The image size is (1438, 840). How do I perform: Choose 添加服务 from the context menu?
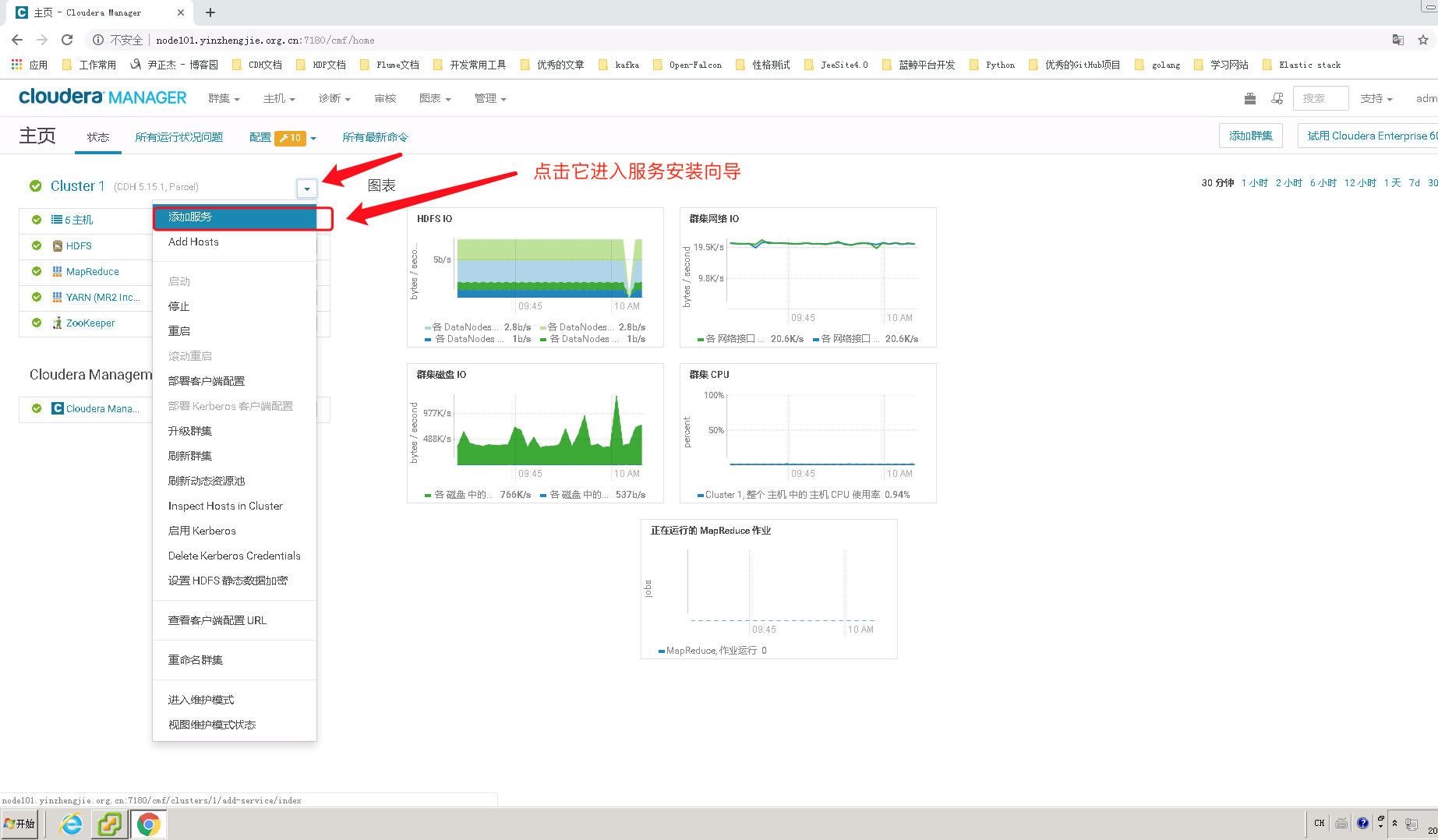point(189,217)
